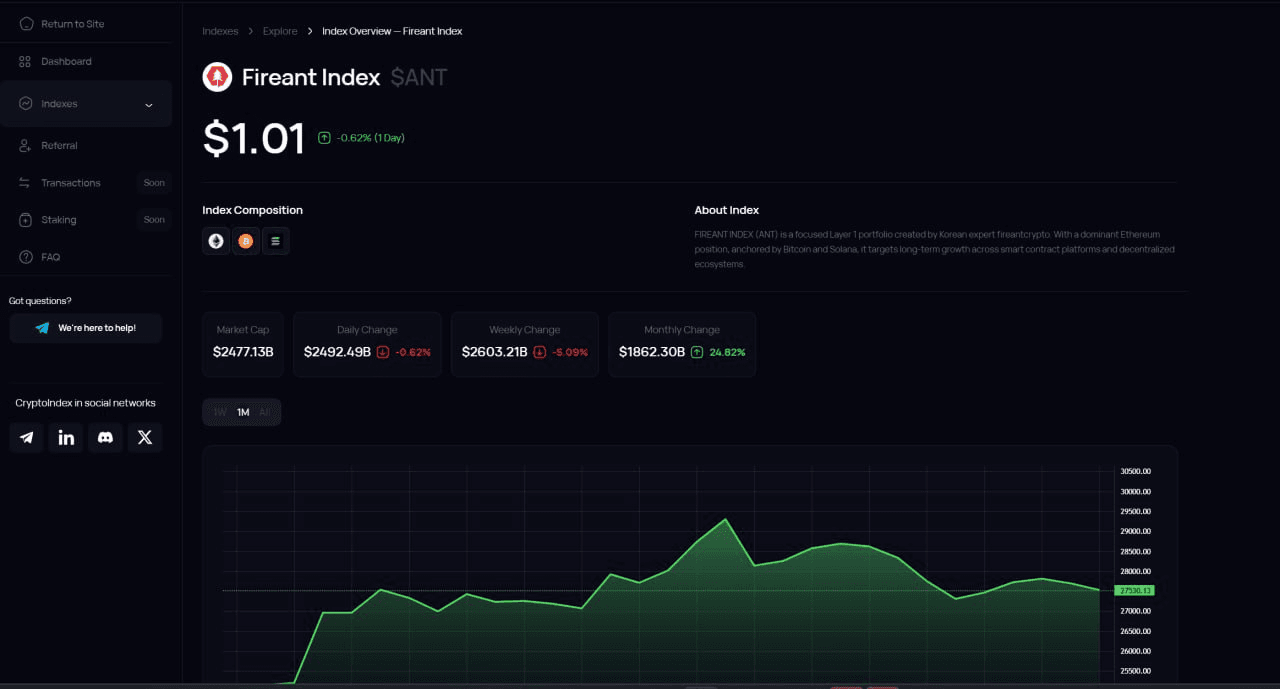The height and width of the screenshot is (689, 1280).
Task: Open the X social network icon
Action: (x=144, y=437)
